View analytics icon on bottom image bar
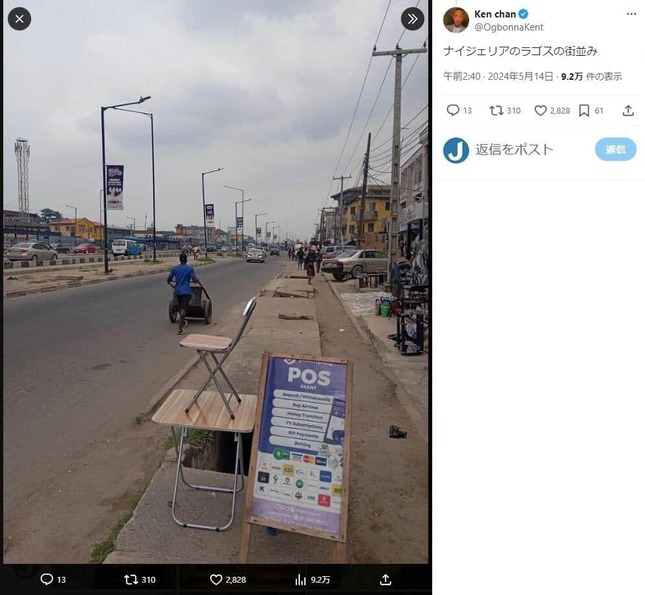Viewport: 645px width, 595px height. 301,579
